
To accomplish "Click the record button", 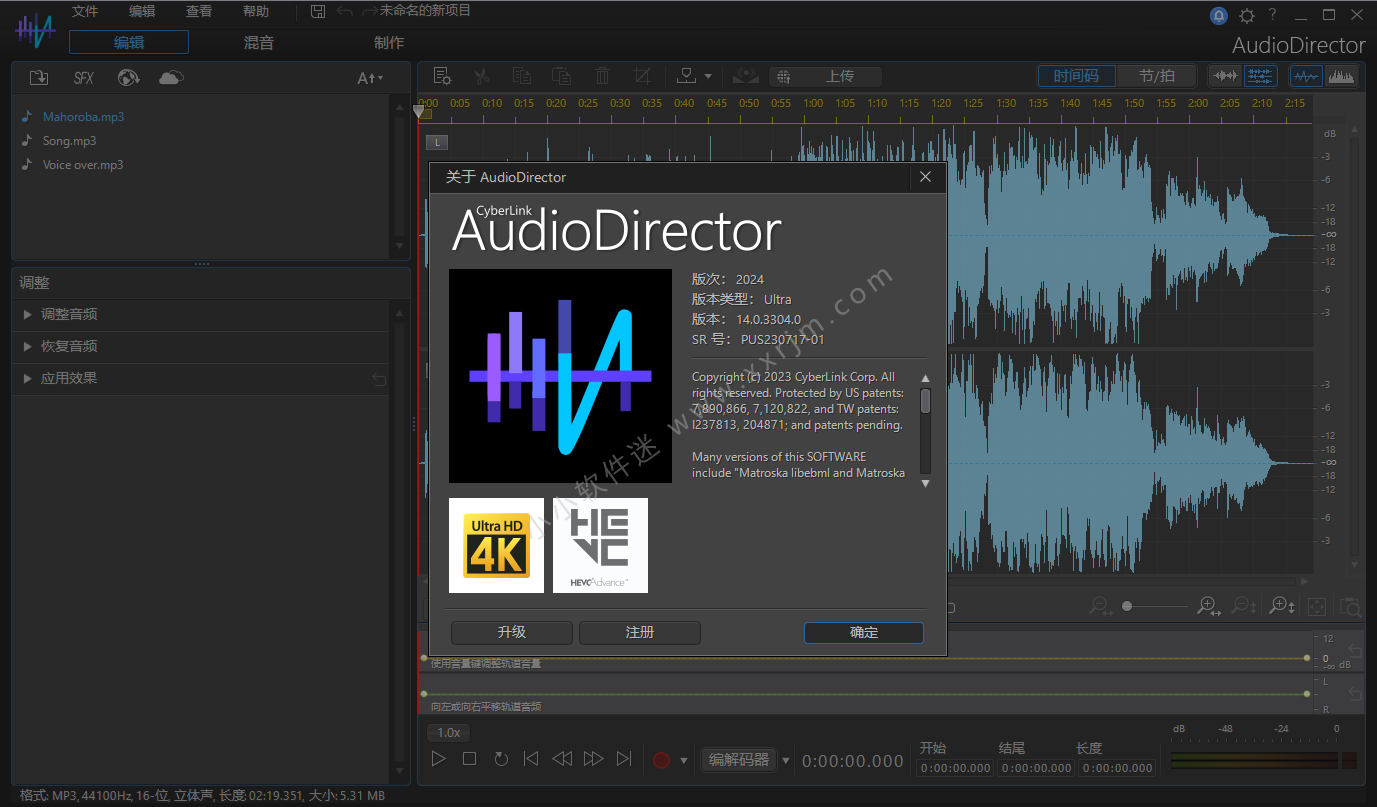I will tap(660, 760).
